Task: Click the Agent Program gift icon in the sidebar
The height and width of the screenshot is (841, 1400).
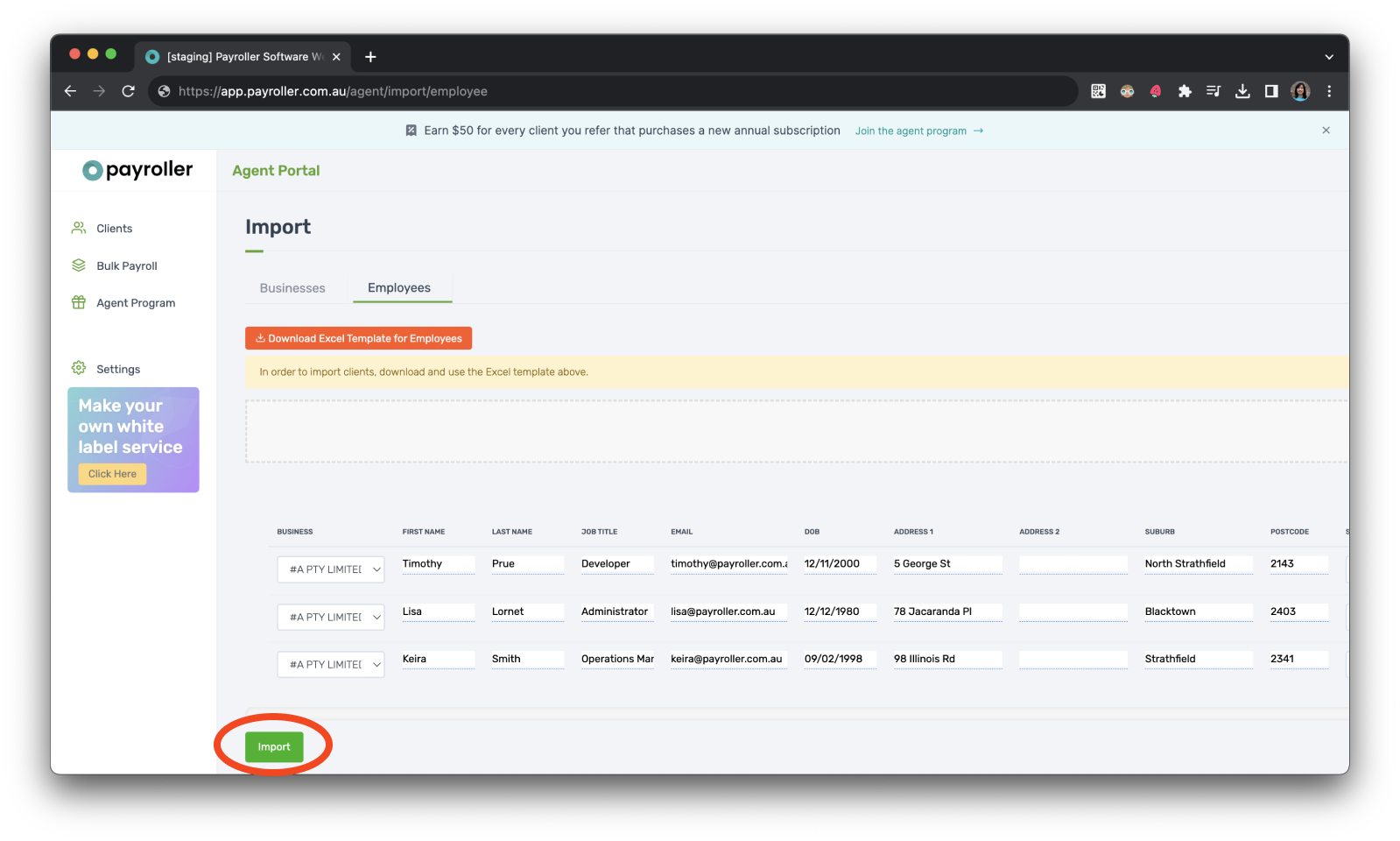Action: point(79,302)
